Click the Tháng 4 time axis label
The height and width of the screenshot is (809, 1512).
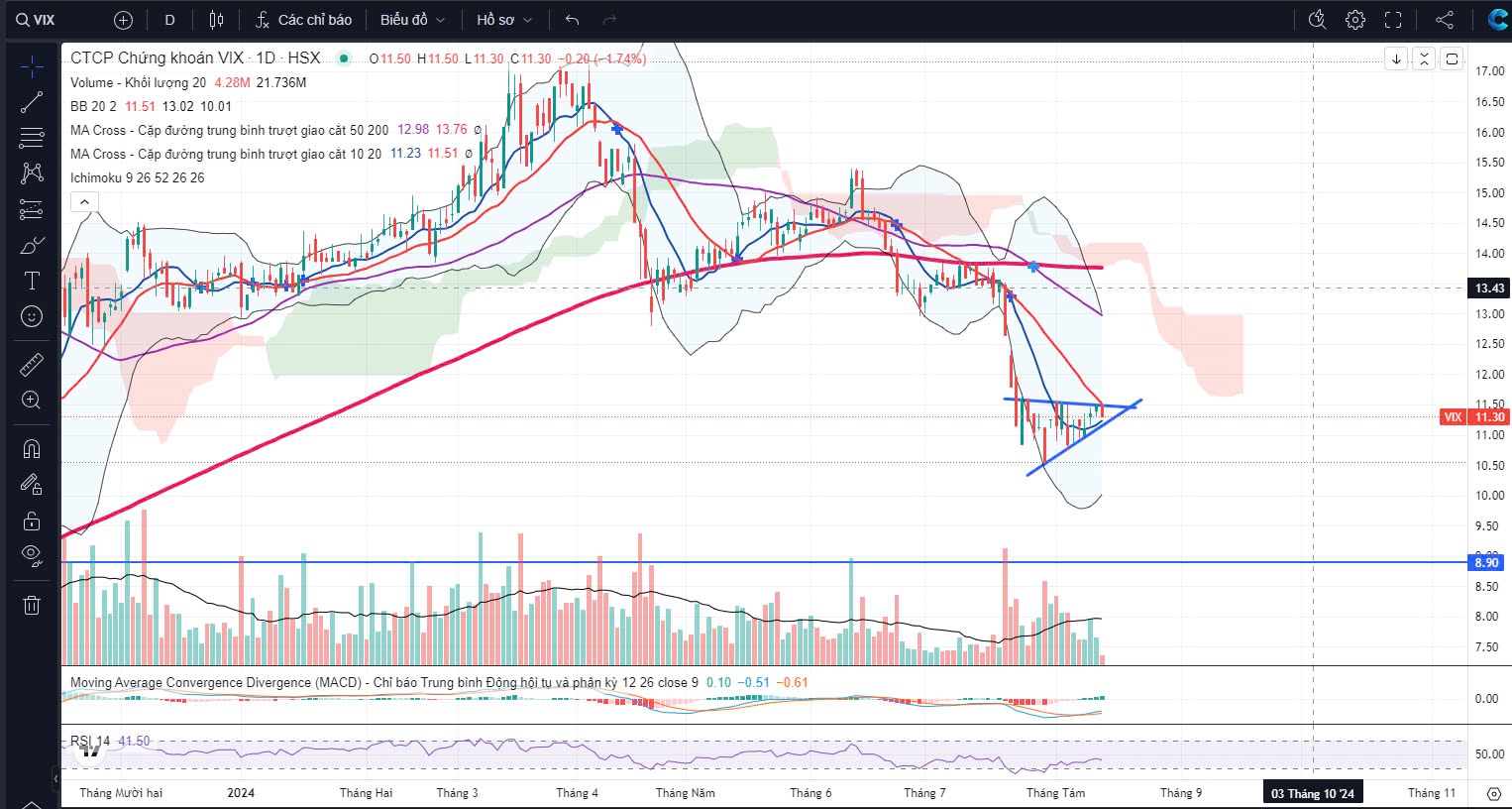click(577, 793)
